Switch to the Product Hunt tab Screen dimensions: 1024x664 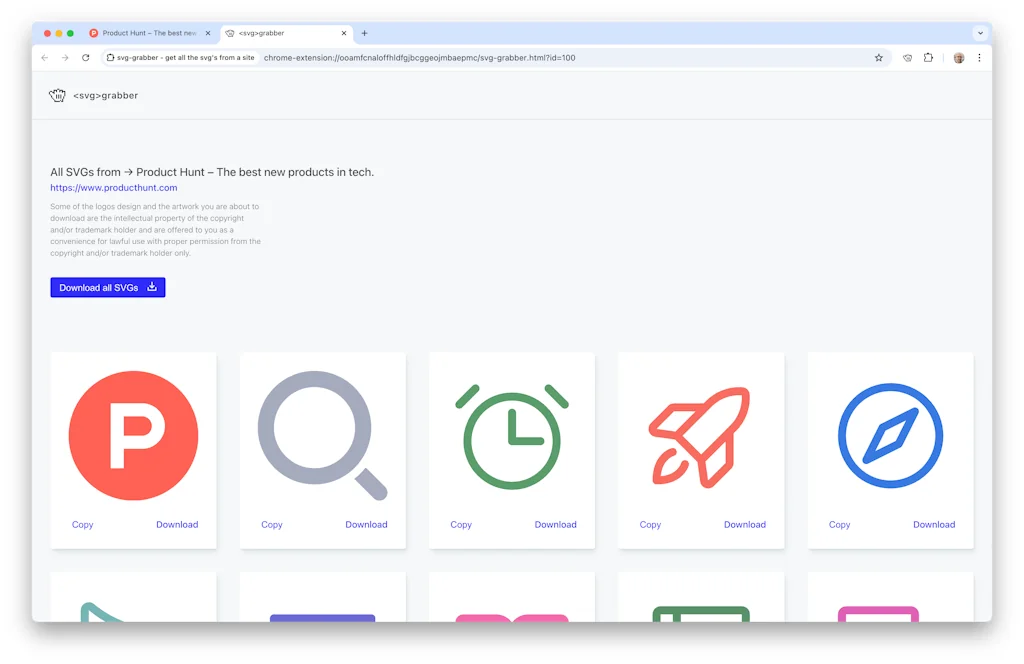coord(150,32)
